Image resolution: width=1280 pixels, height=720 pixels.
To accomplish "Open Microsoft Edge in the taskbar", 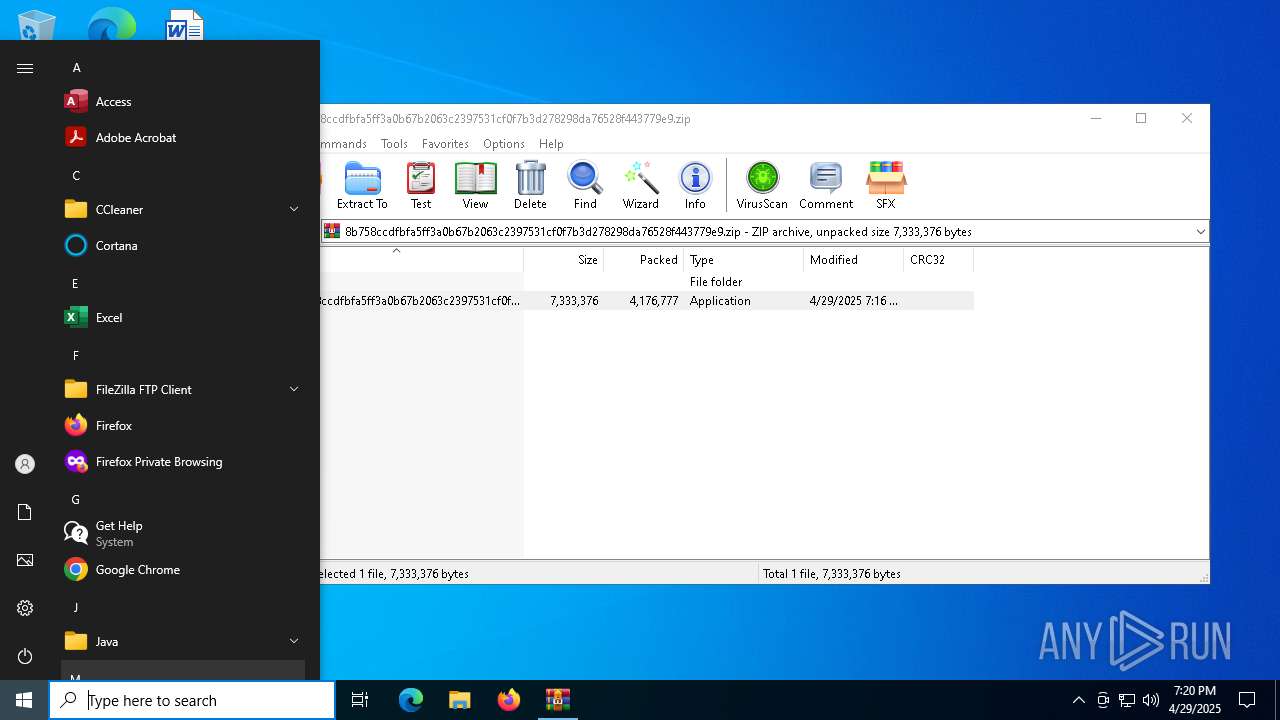I will 411,700.
